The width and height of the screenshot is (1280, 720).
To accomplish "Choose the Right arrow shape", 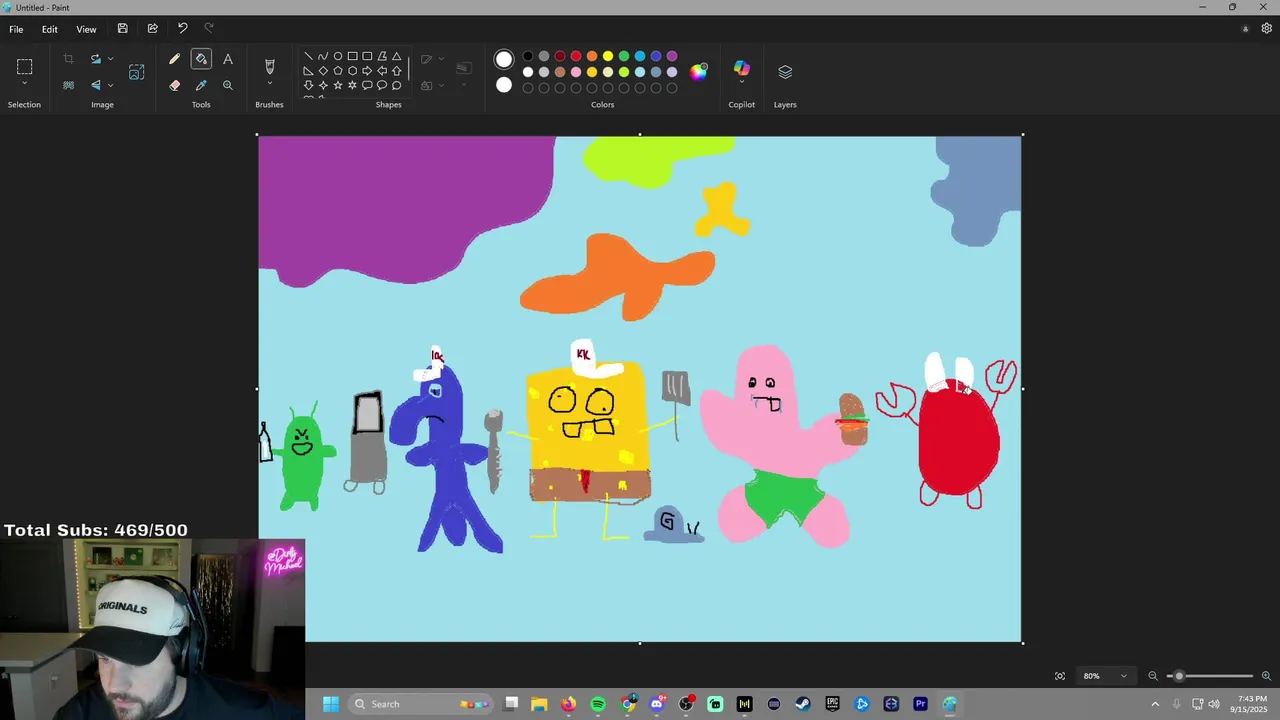I will pos(367,71).
